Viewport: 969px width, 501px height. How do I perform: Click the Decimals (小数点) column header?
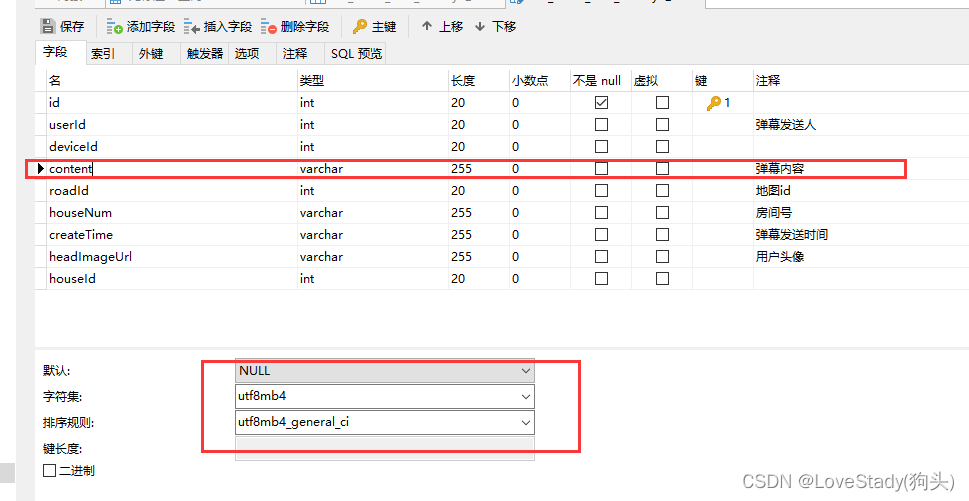pyautogui.click(x=540, y=80)
